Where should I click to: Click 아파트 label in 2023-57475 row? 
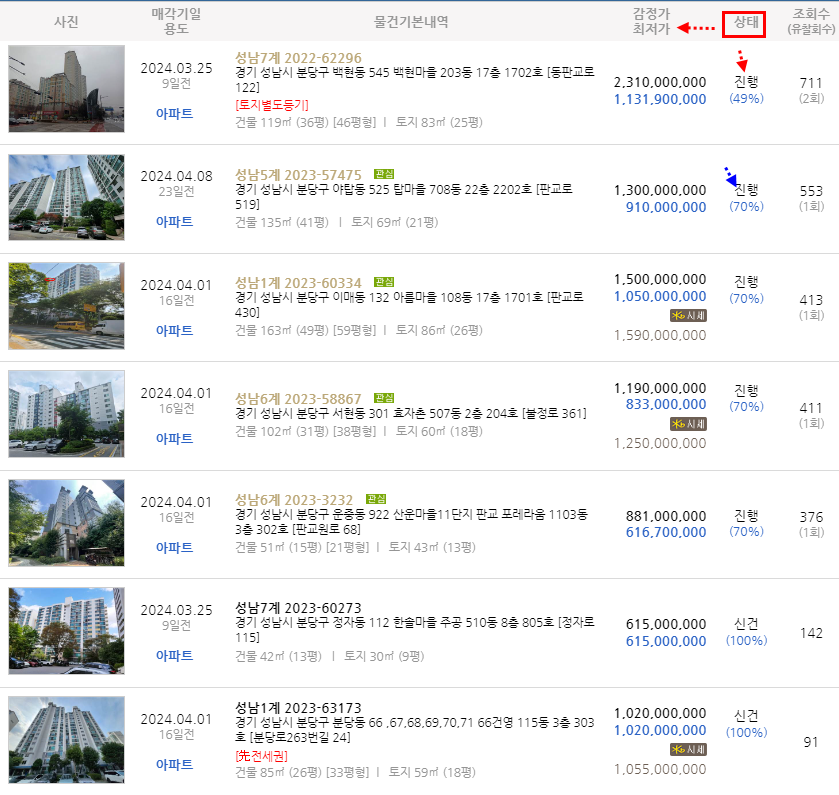pyautogui.click(x=174, y=221)
